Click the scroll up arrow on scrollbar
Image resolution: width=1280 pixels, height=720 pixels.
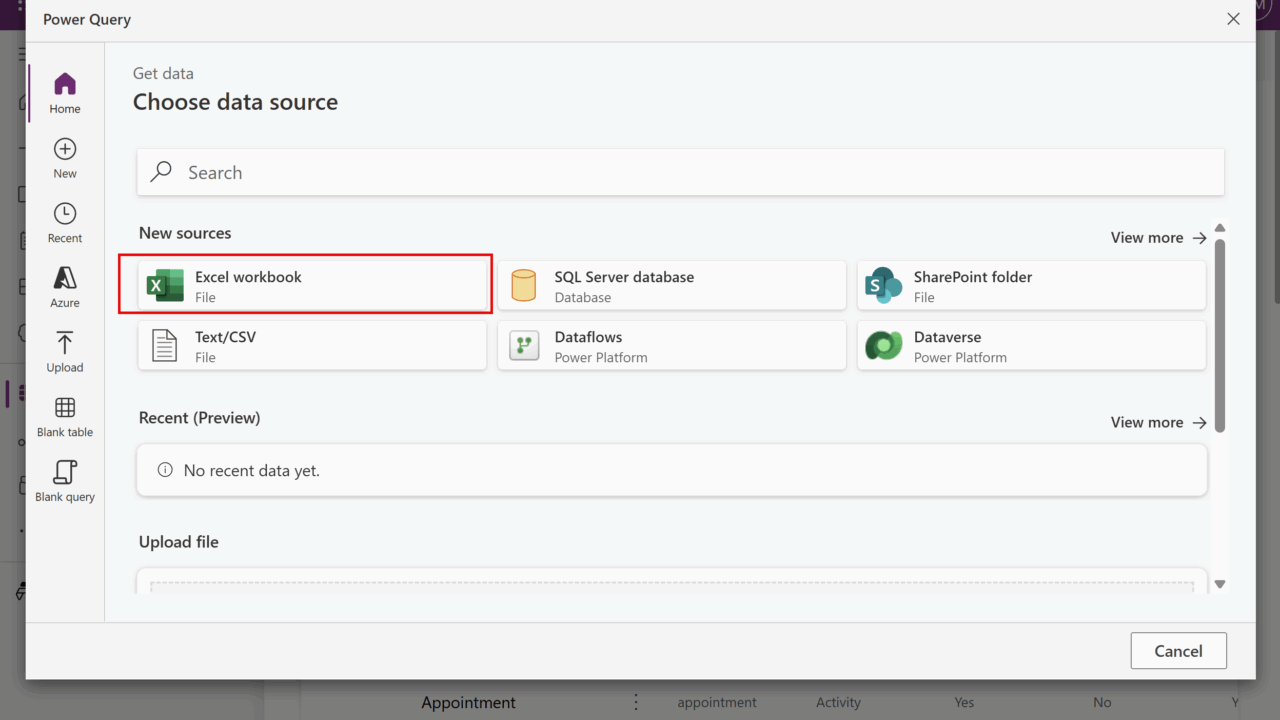click(x=1220, y=228)
